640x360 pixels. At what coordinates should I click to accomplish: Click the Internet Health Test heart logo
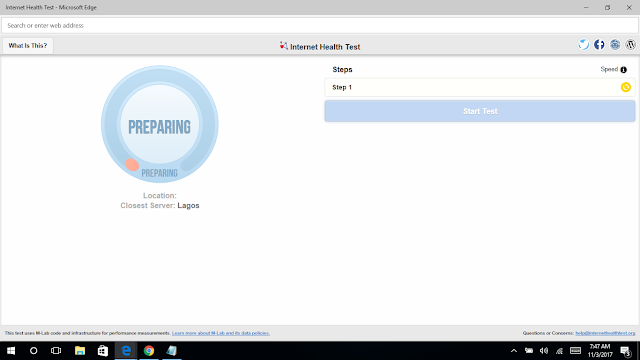[284, 46]
